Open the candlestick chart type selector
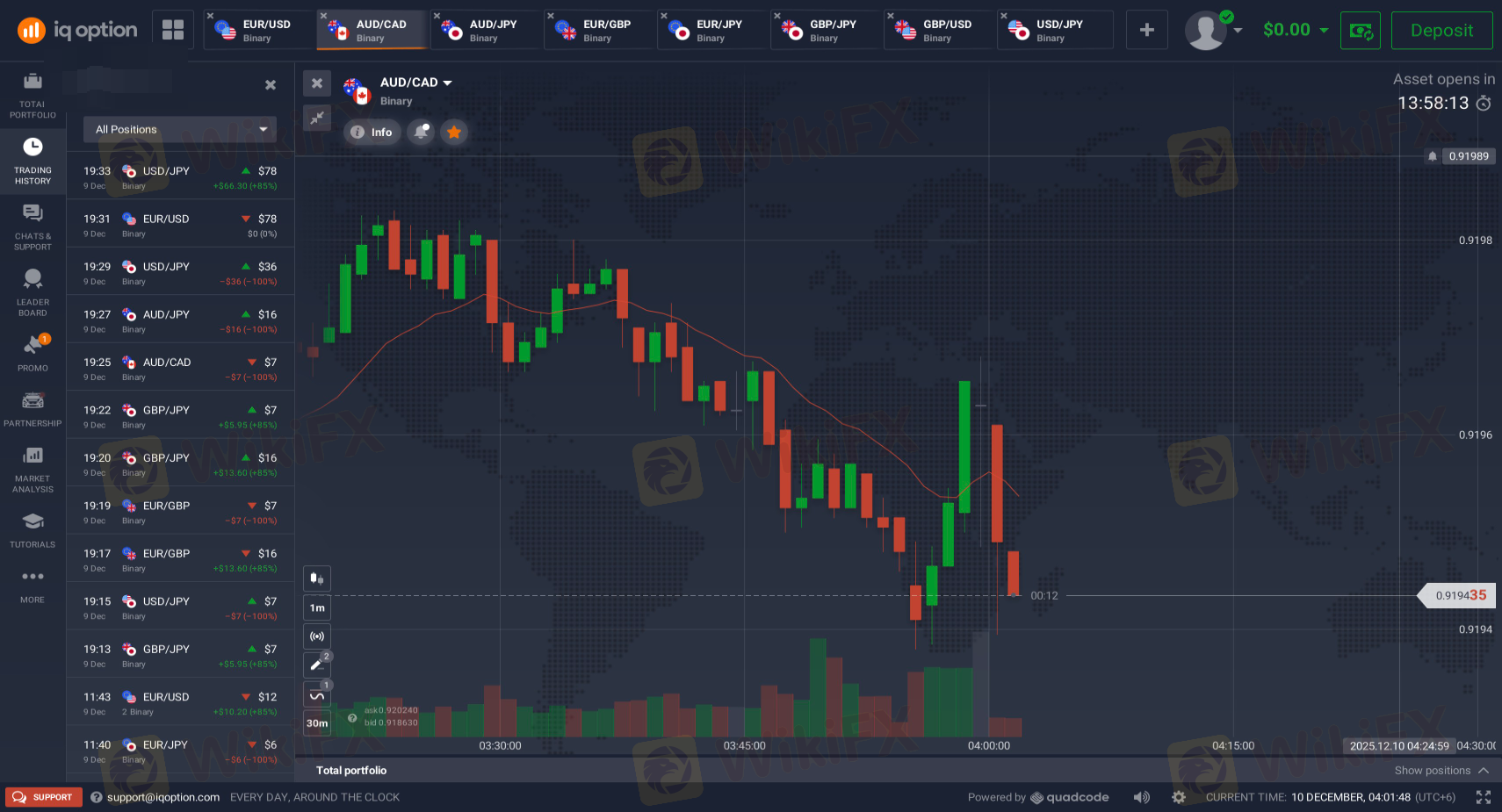The image size is (1502, 812). coord(317,578)
